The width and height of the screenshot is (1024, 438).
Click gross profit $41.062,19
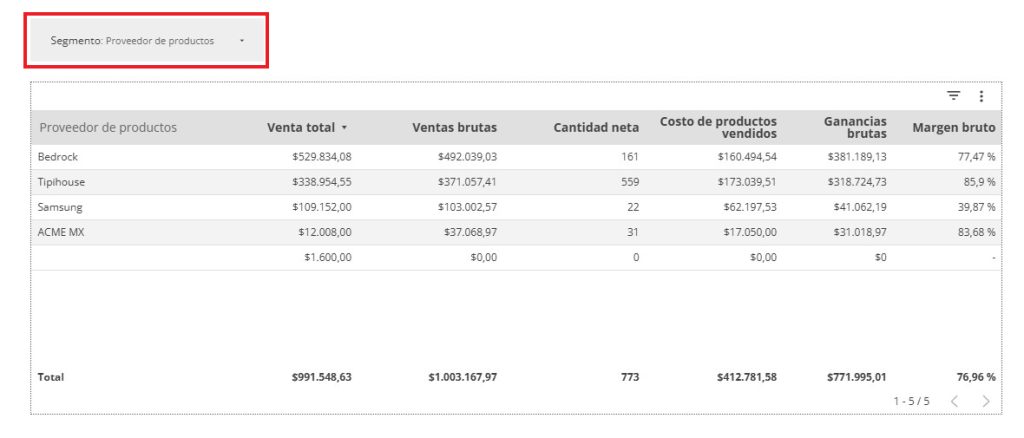click(860, 207)
